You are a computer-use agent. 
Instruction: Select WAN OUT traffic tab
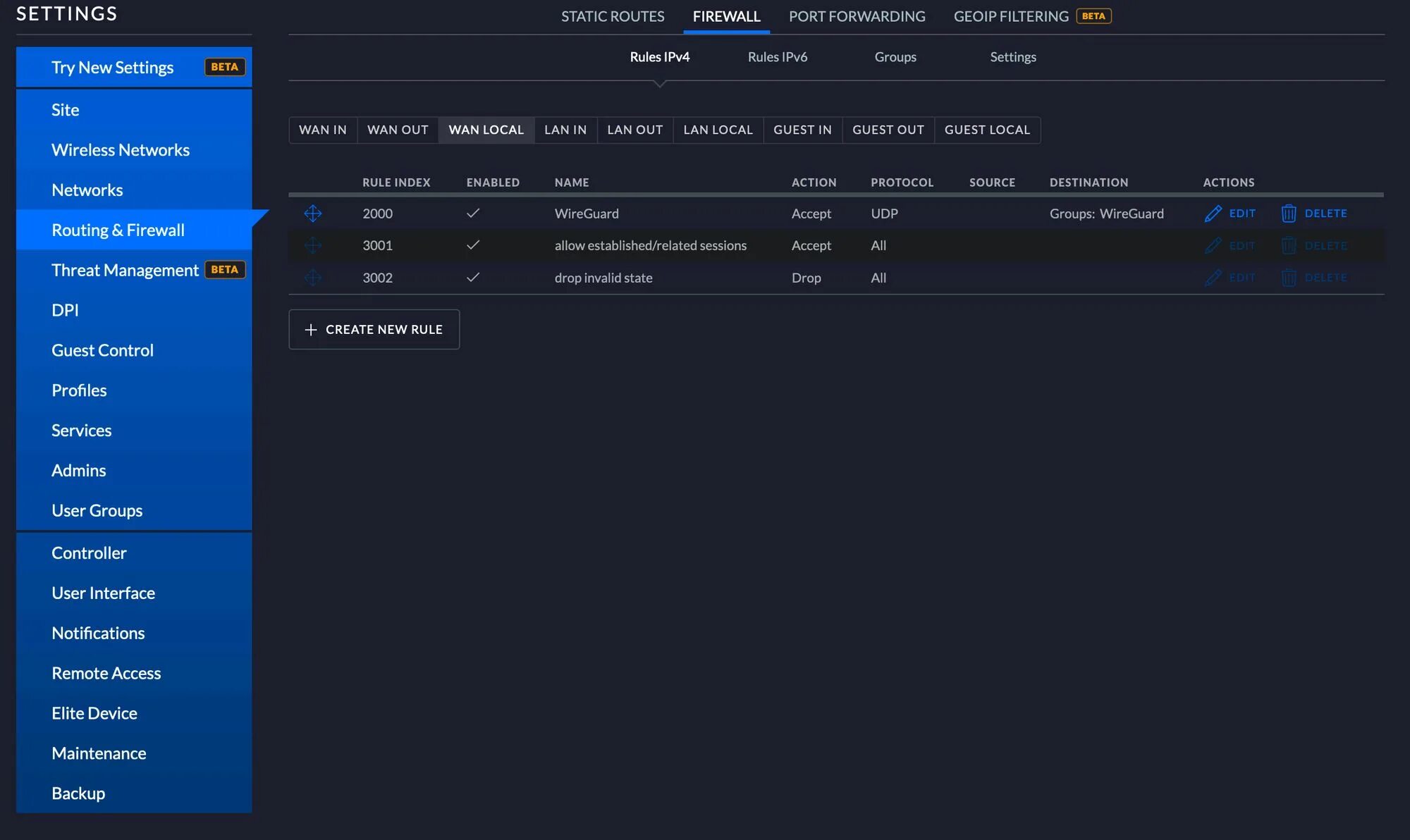click(x=398, y=130)
